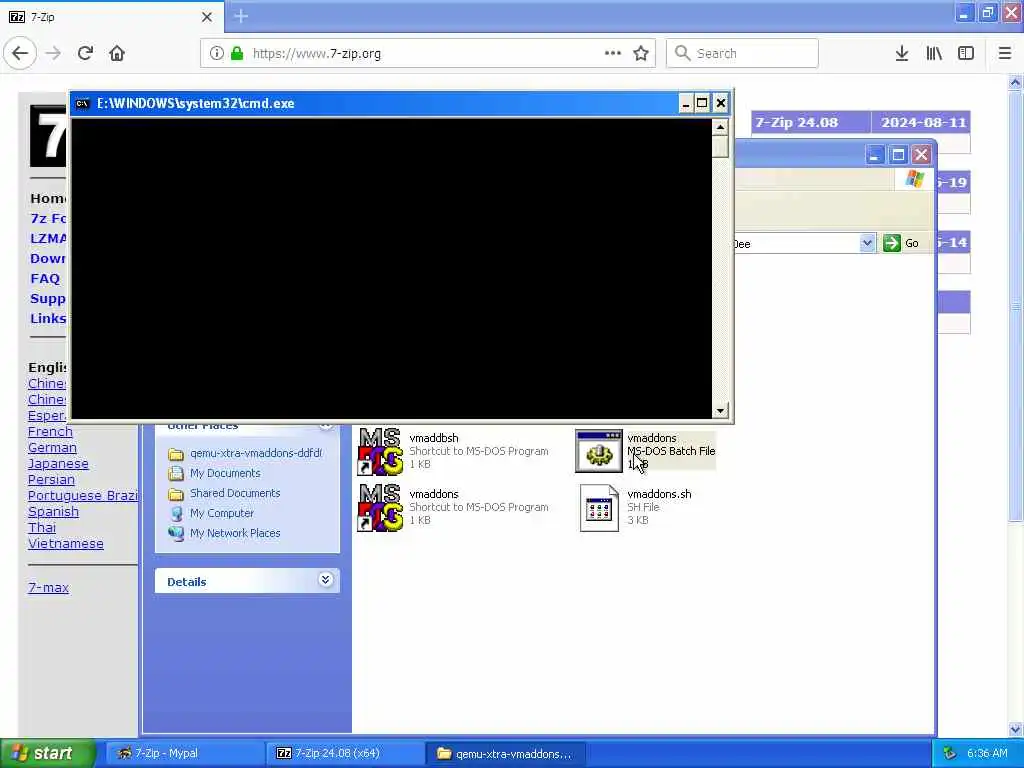Open the Persian language link
The image size is (1024, 768).
pos(51,480)
